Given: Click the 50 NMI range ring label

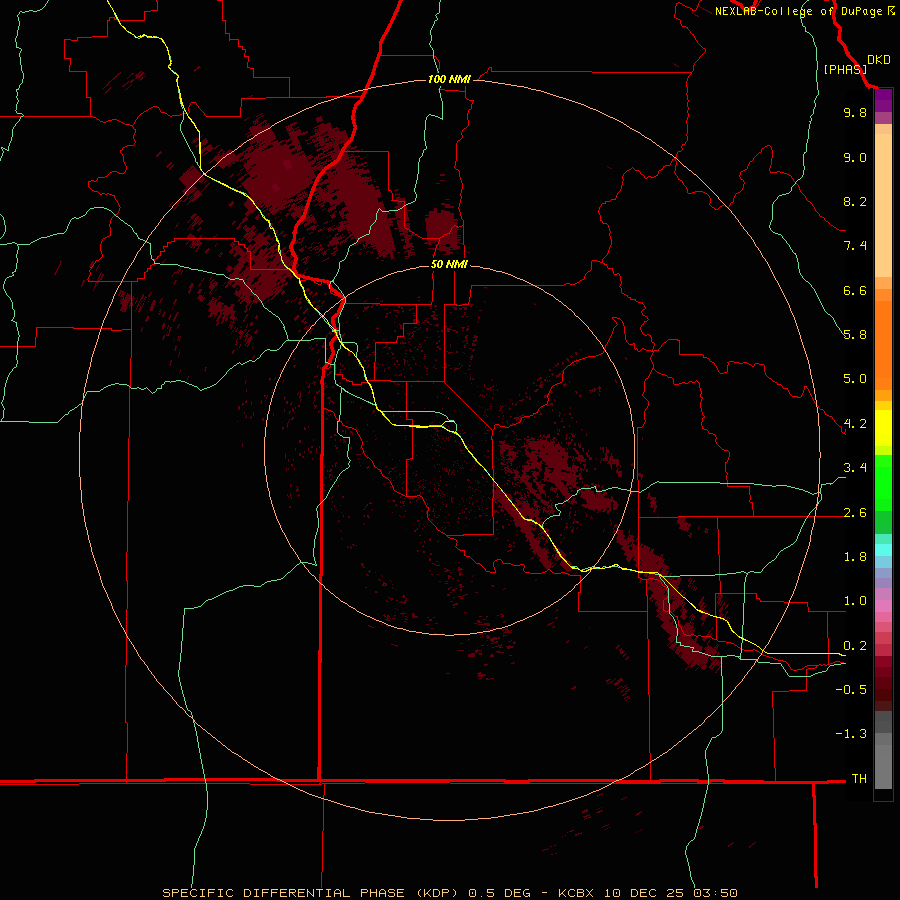Looking at the screenshot, I should (449, 264).
